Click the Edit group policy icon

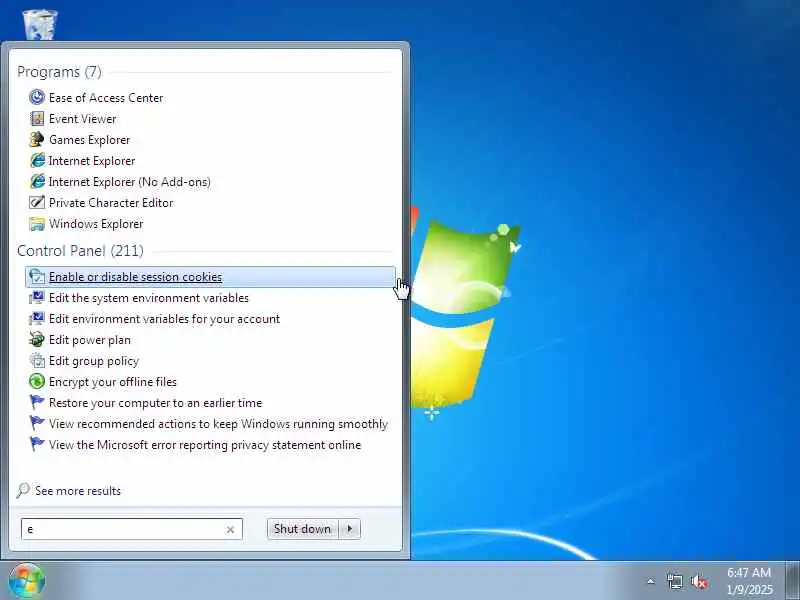(x=37, y=360)
